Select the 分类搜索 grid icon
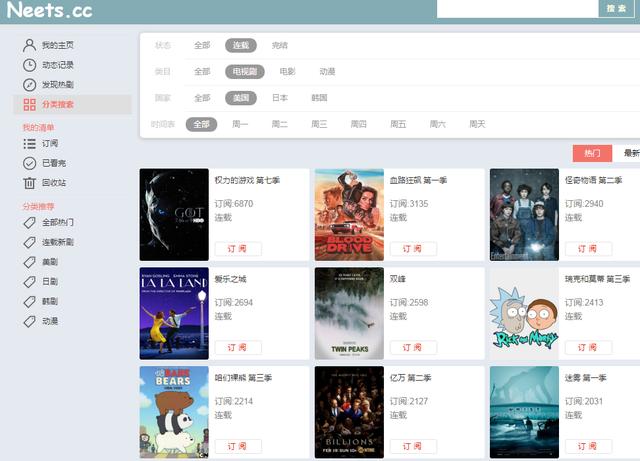Viewport: 640px width, 461px height. (29, 105)
